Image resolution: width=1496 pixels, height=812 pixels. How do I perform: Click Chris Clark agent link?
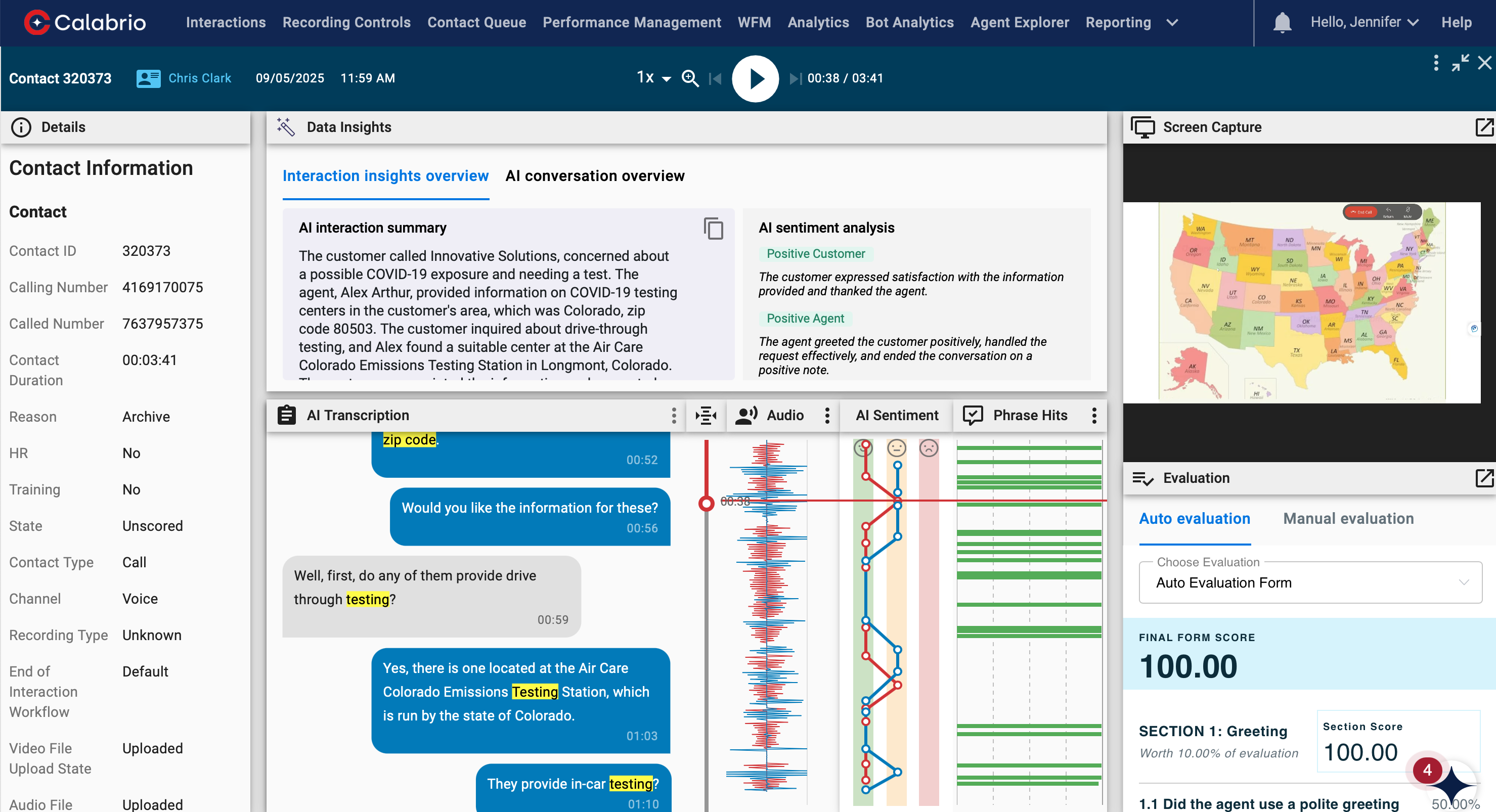point(199,78)
